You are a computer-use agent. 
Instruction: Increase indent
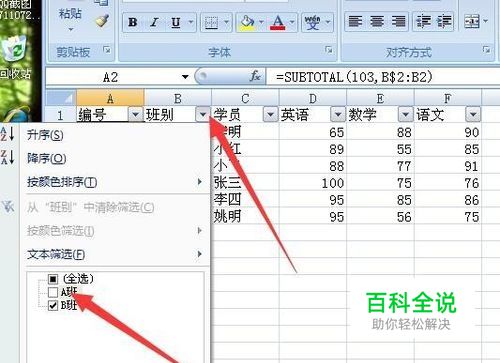coord(444,22)
